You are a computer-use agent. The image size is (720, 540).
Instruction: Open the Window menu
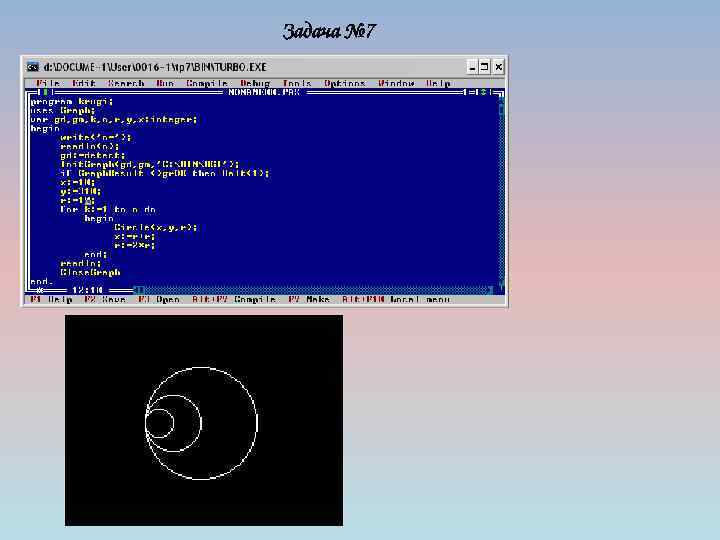[396, 83]
